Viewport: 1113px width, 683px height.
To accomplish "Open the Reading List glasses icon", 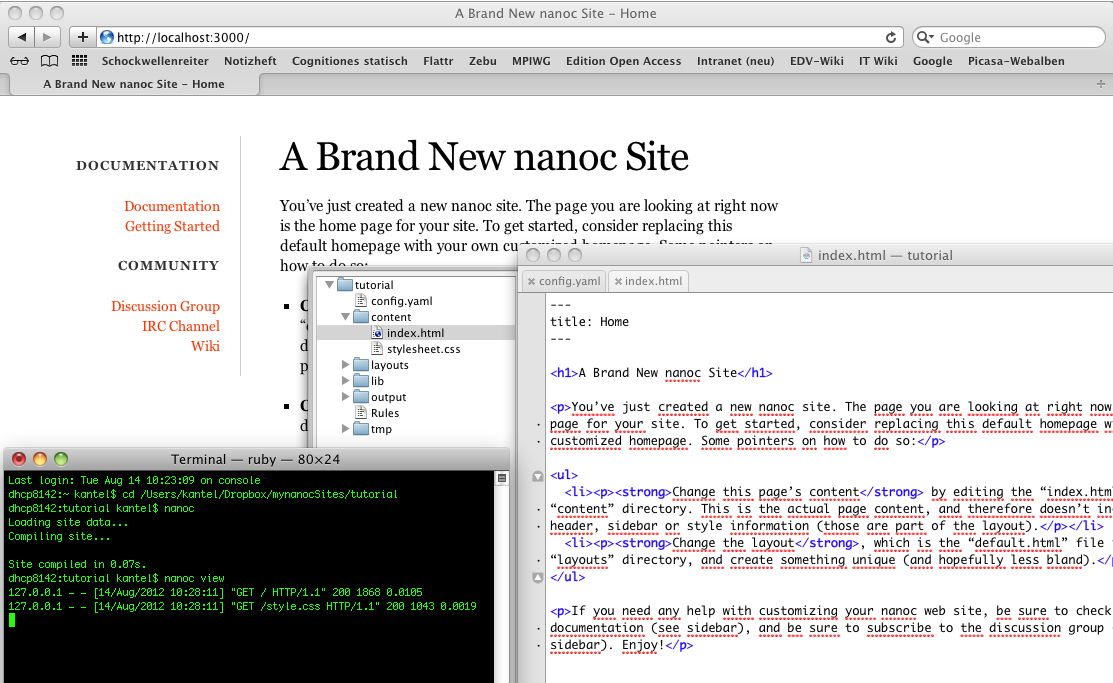I will [20, 61].
